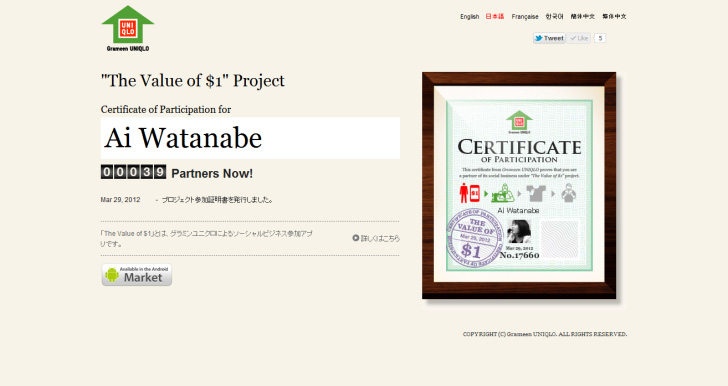Click the like count bubble showing 5
Screen dimensions: 728x386
600,38
